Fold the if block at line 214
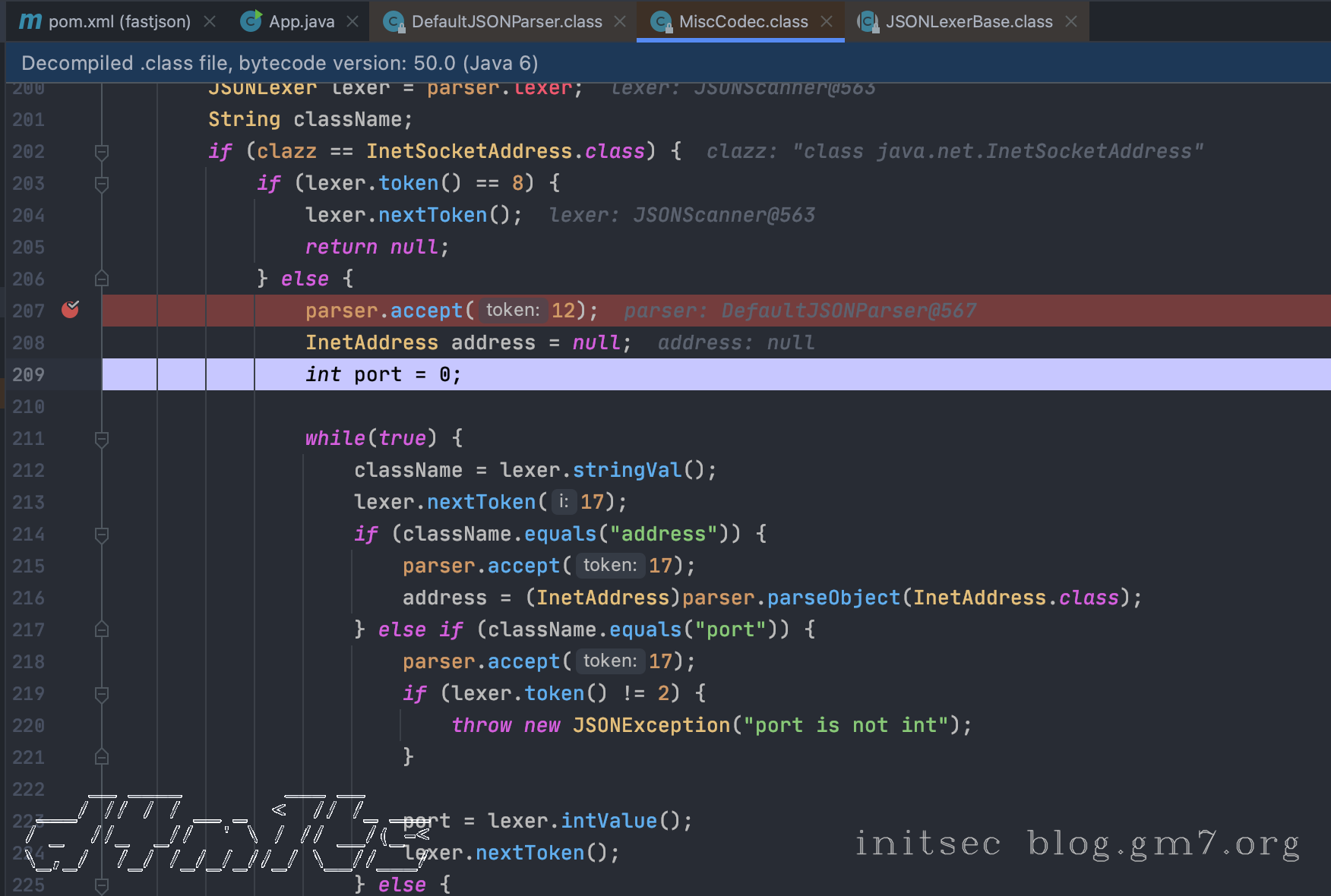The image size is (1331, 896). 101,535
